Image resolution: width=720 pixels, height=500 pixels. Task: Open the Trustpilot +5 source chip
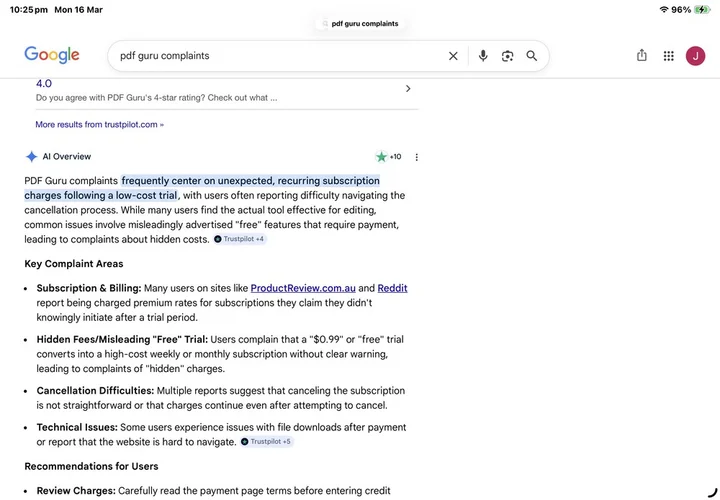266,441
